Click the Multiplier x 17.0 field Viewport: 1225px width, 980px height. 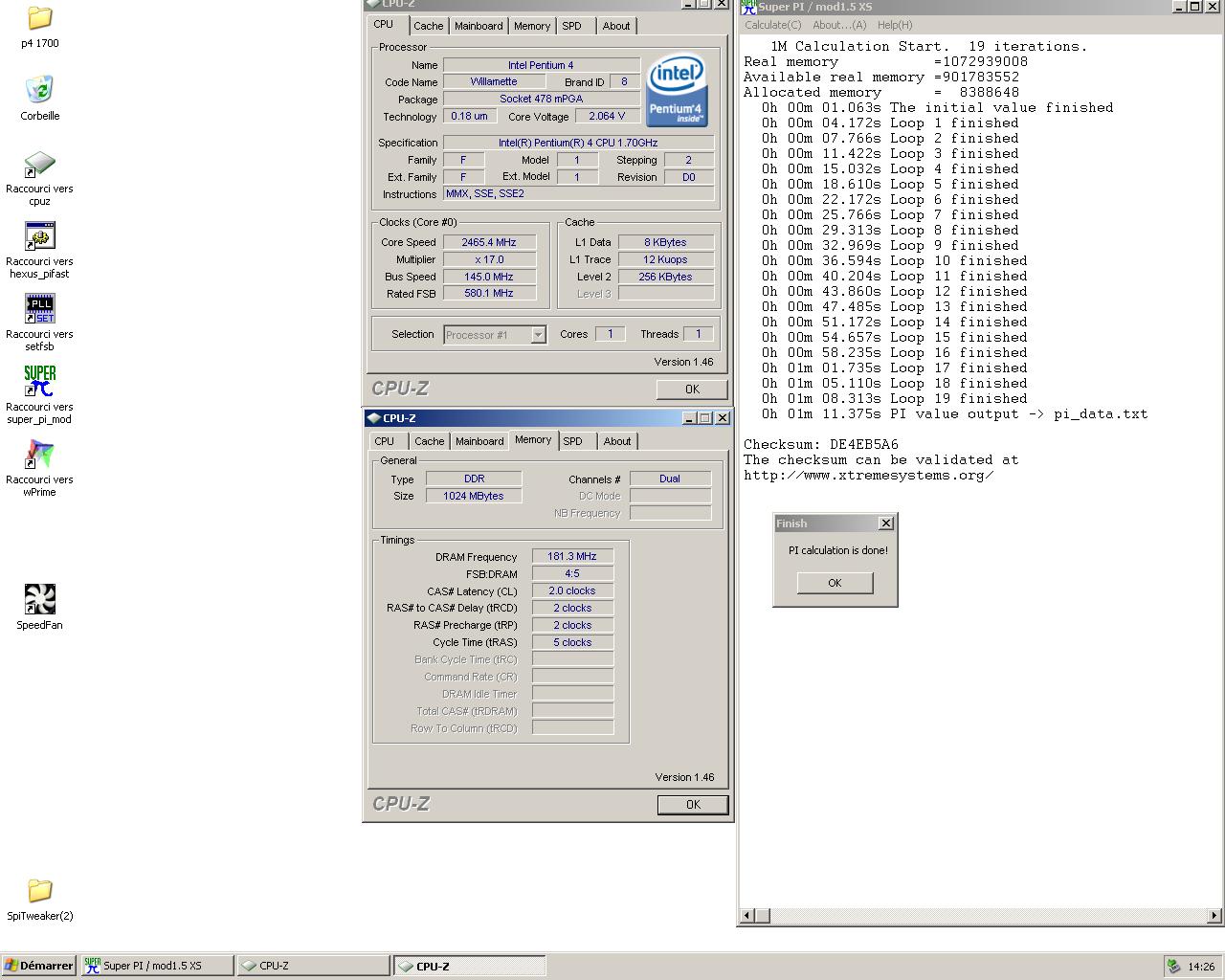(x=489, y=259)
